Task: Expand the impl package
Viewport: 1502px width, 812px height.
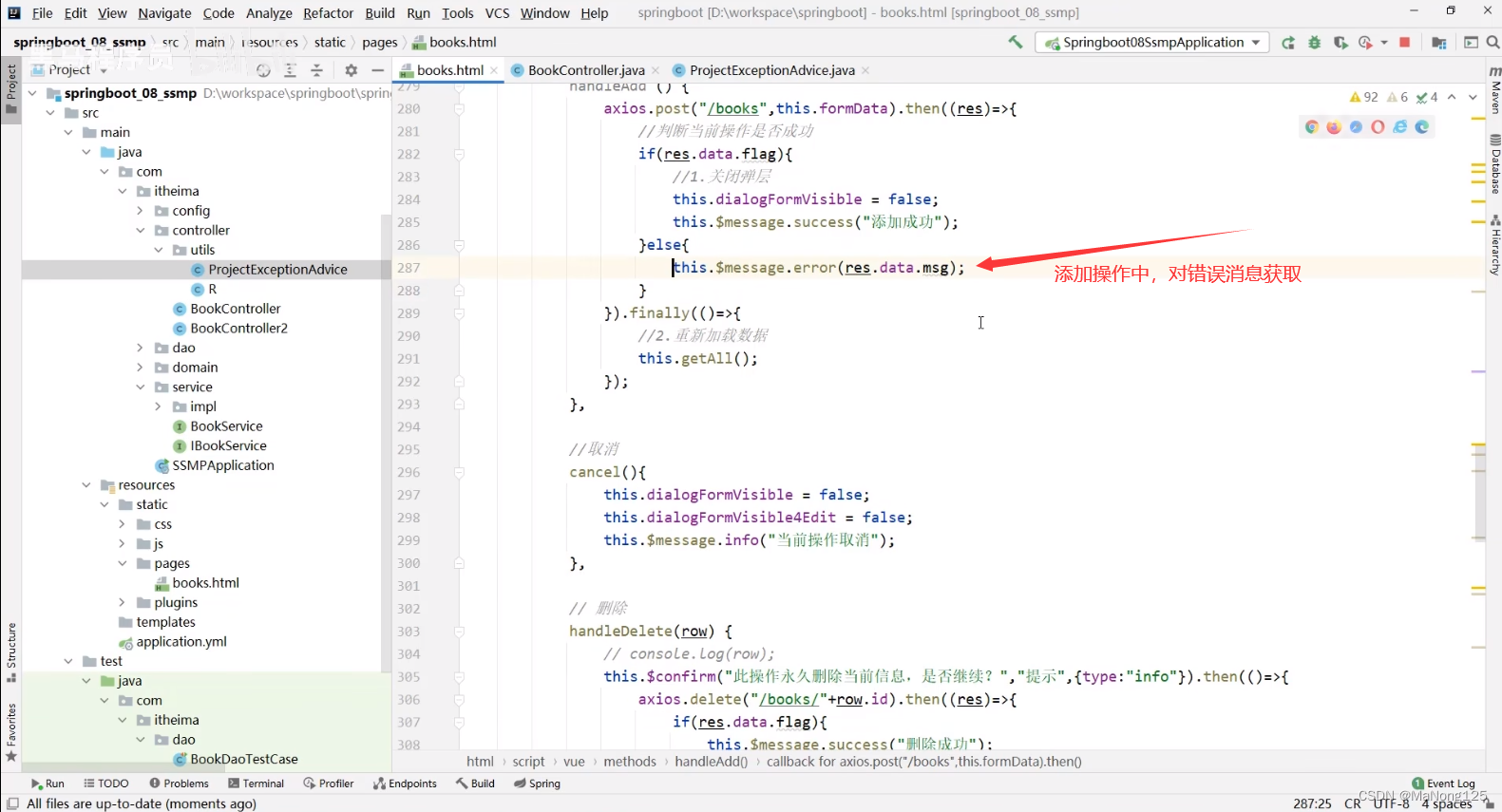Action: (159, 406)
